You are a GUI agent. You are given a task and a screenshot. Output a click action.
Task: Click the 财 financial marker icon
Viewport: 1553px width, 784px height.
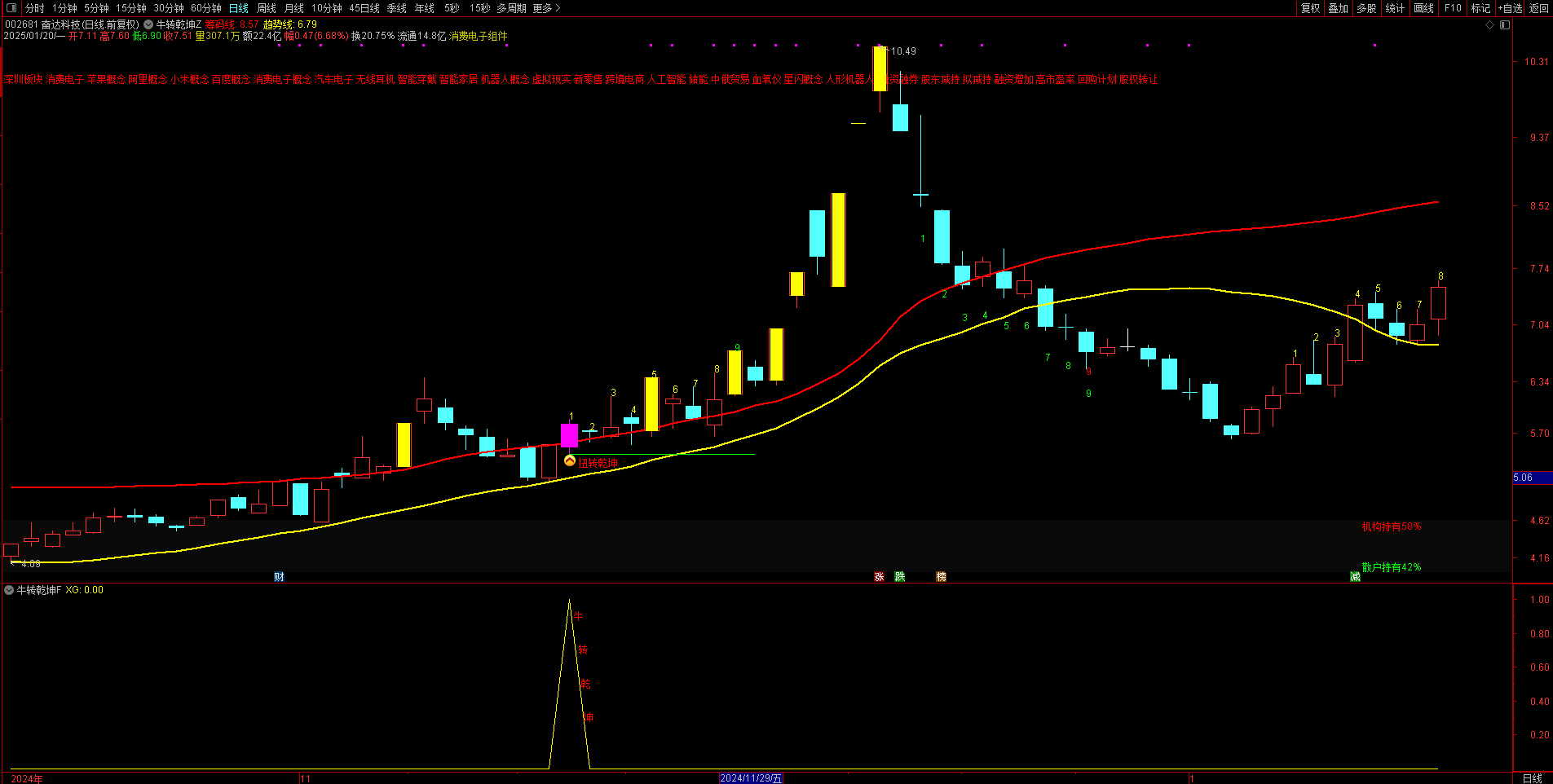tap(279, 577)
